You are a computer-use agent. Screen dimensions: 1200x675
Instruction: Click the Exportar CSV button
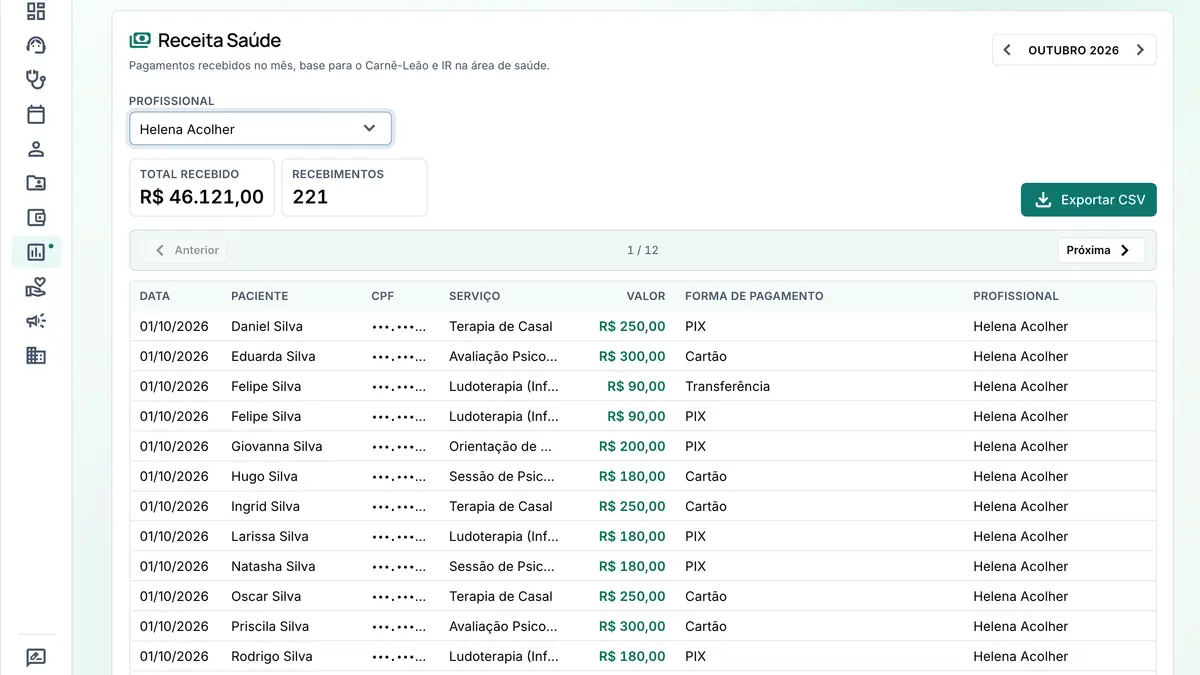coord(1089,200)
